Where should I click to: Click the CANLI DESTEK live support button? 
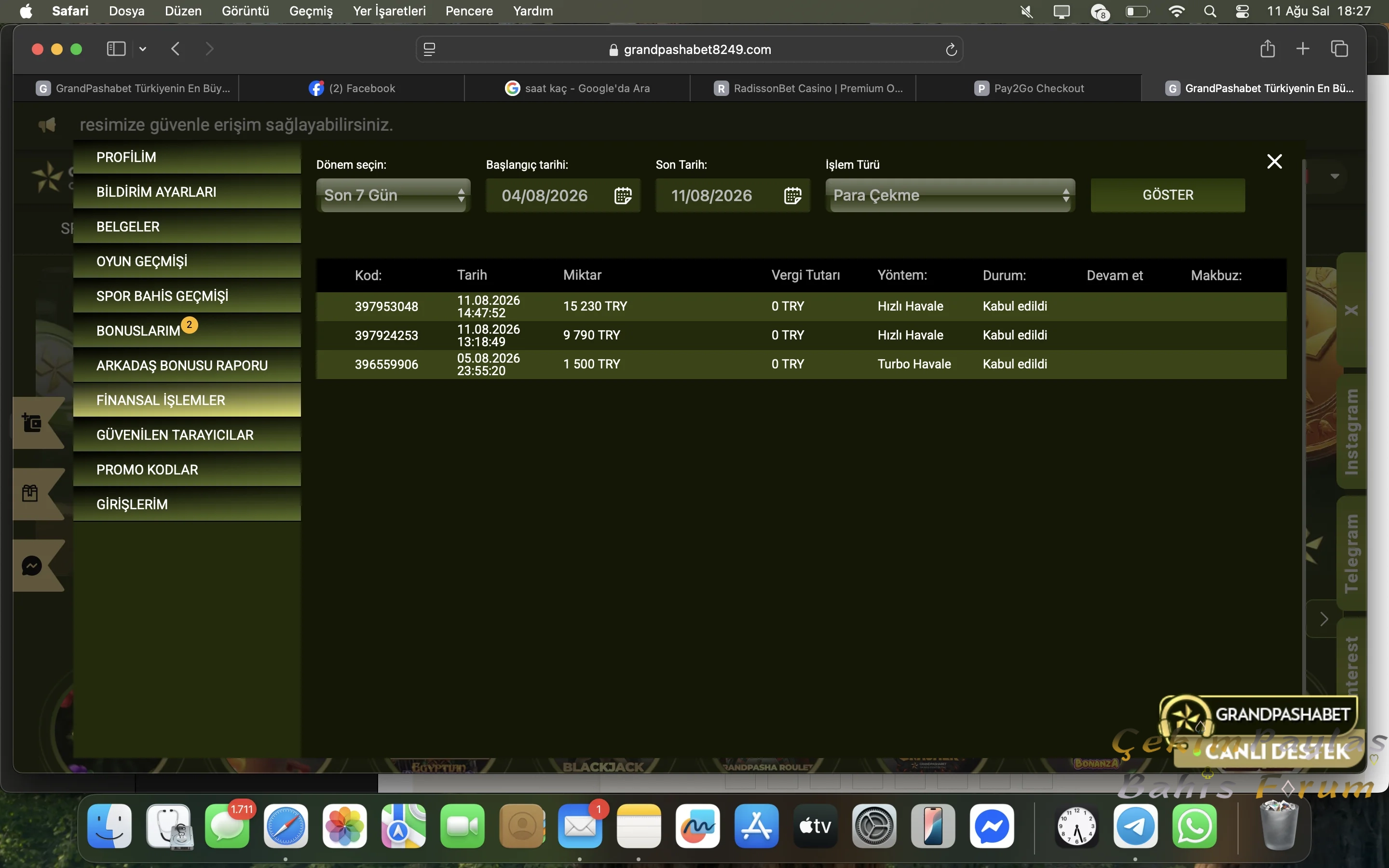pos(1268,751)
